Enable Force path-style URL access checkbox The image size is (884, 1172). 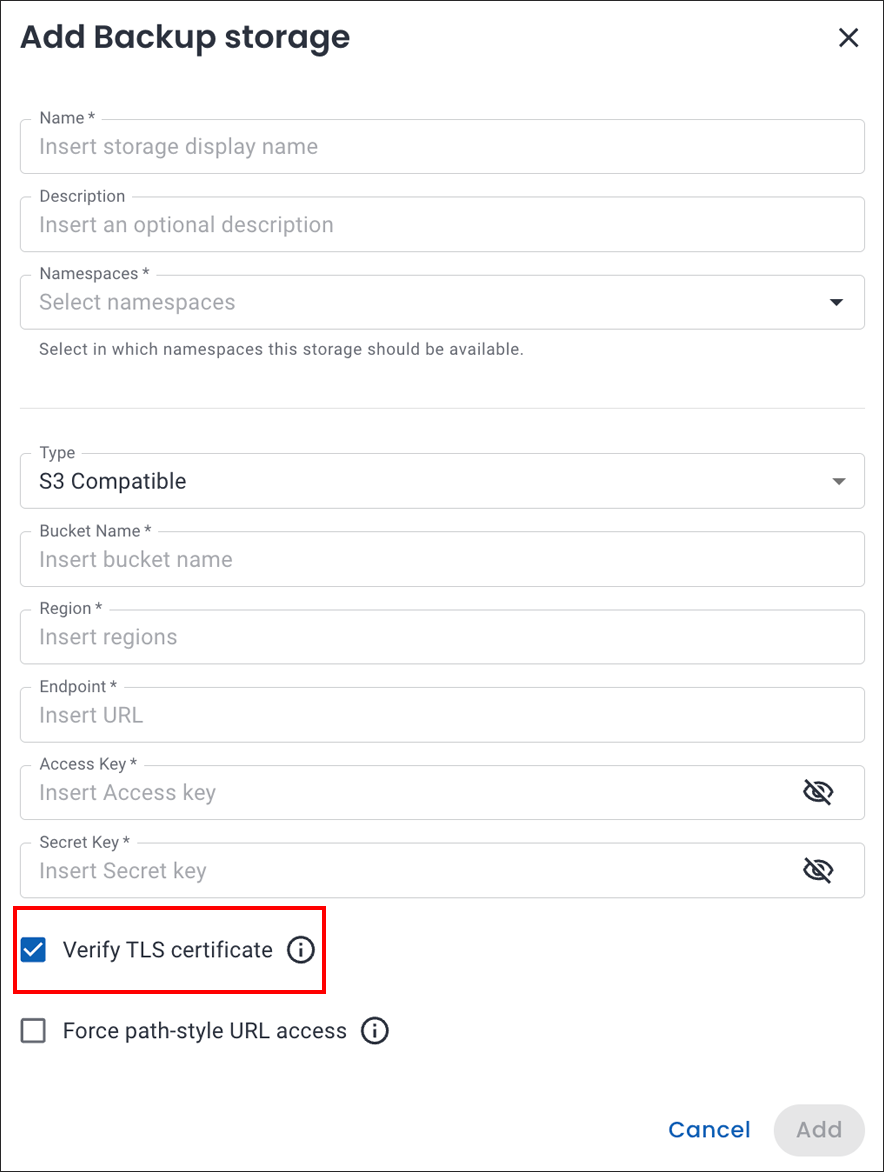click(x=34, y=1031)
